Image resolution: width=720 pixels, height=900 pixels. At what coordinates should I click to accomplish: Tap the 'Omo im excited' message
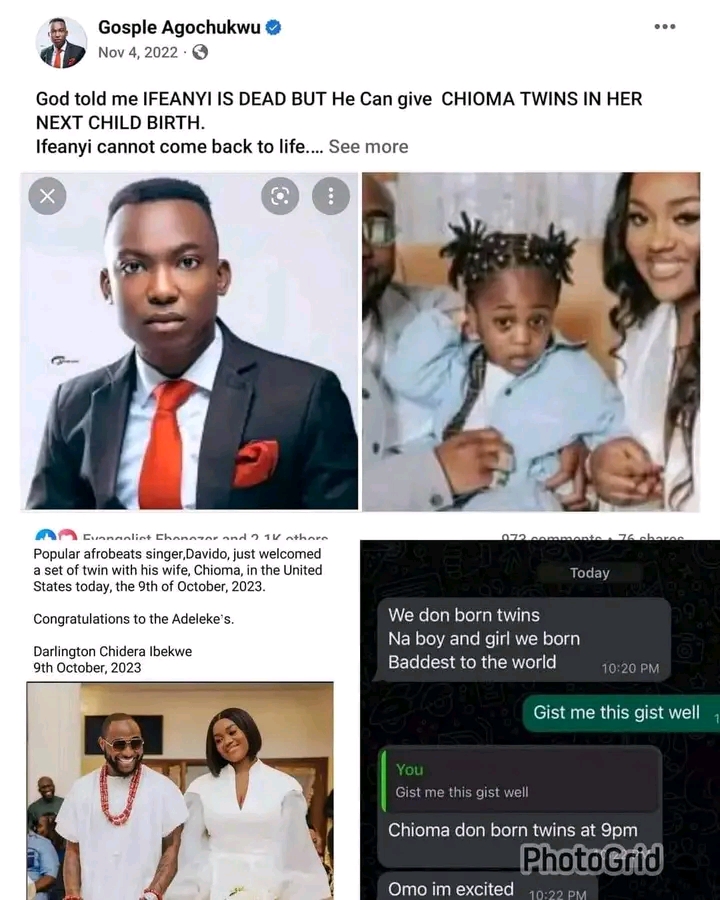tap(487, 889)
